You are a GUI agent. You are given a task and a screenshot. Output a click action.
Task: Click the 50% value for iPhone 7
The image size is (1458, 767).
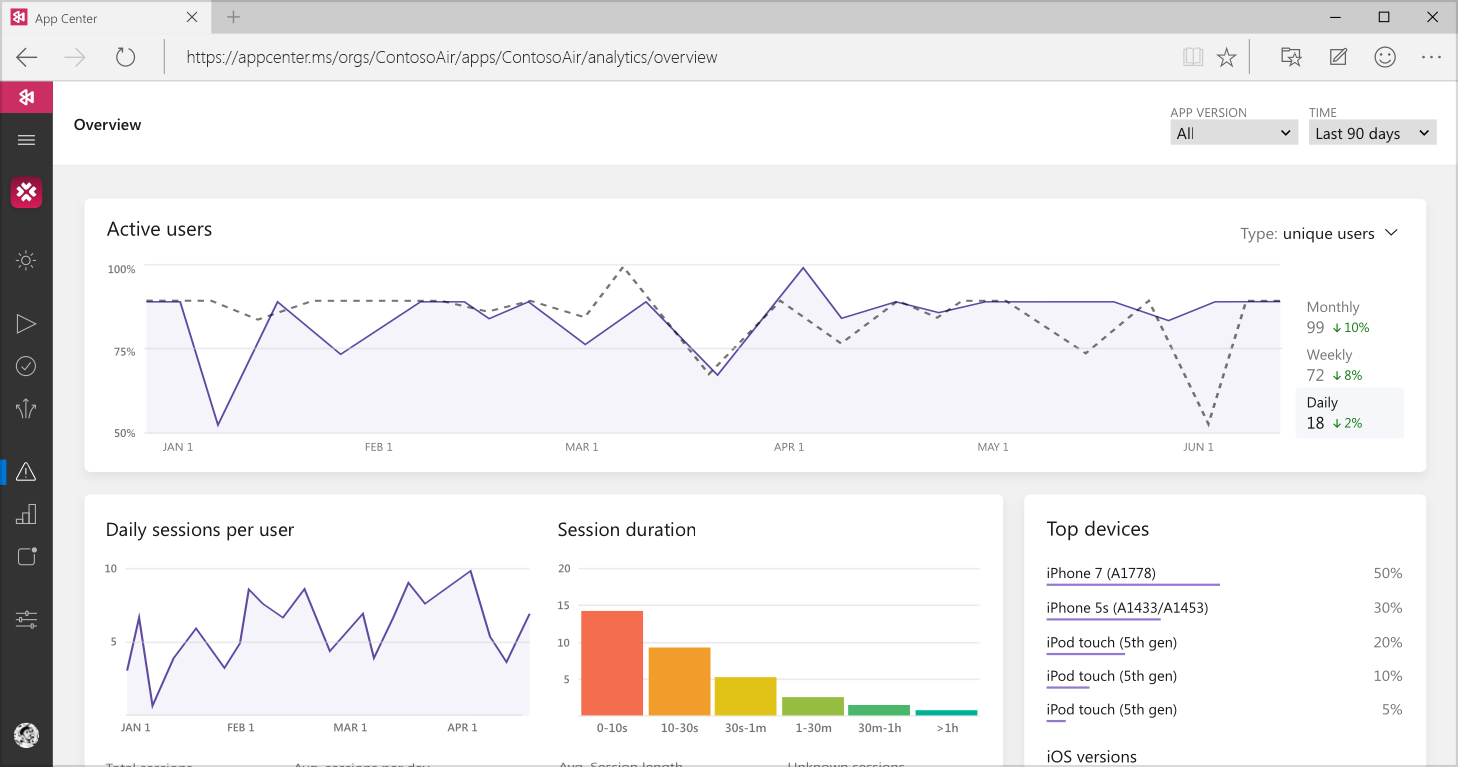(x=1388, y=574)
